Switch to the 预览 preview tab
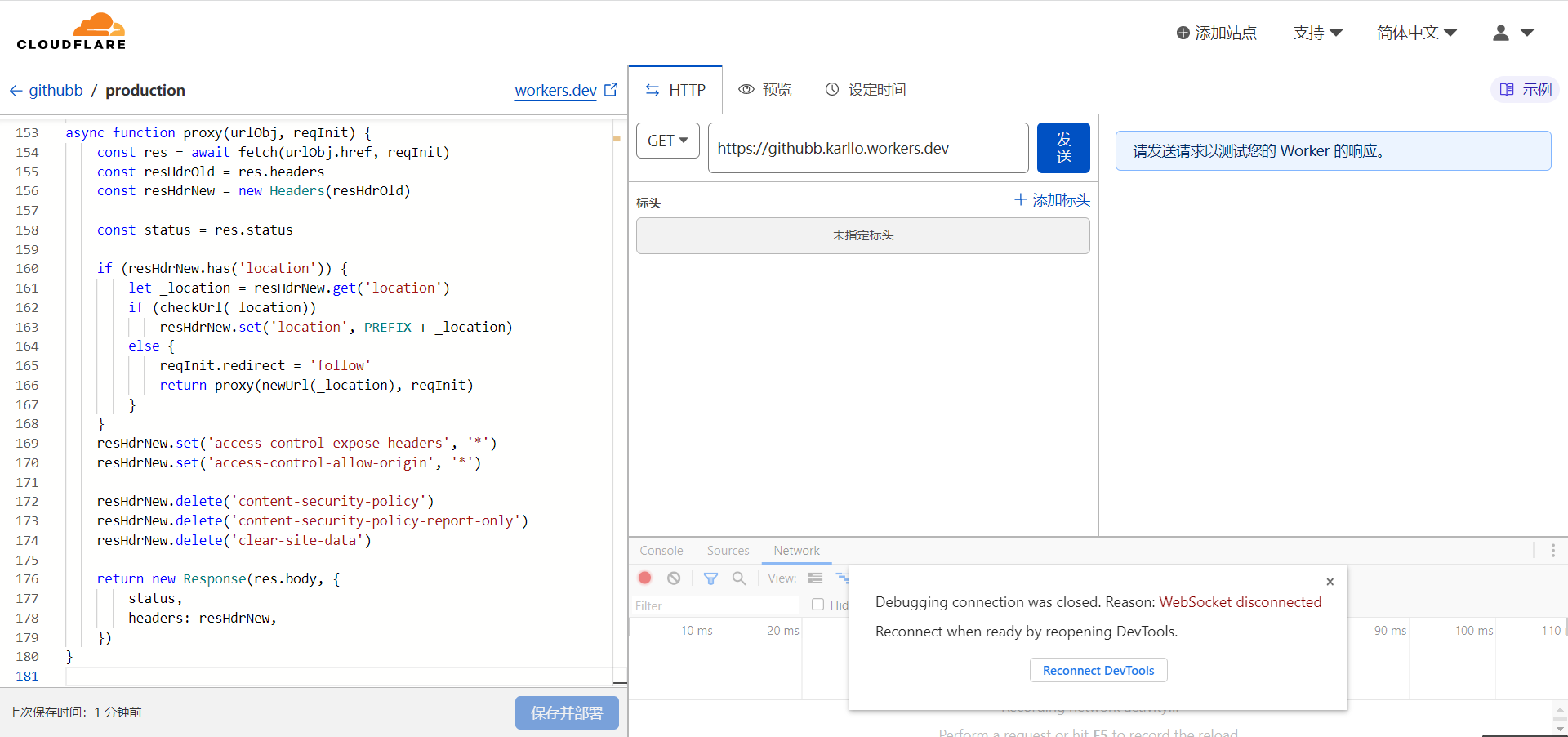Viewport: 1568px width, 737px height. pyautogui.click(x=765, y=90)
